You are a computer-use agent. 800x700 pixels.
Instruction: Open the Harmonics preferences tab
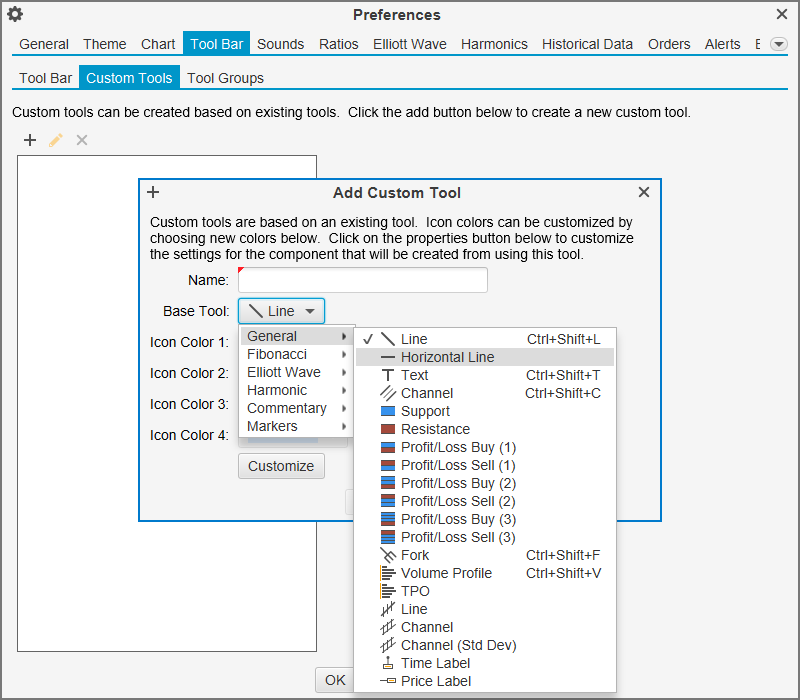click(493, 44)
